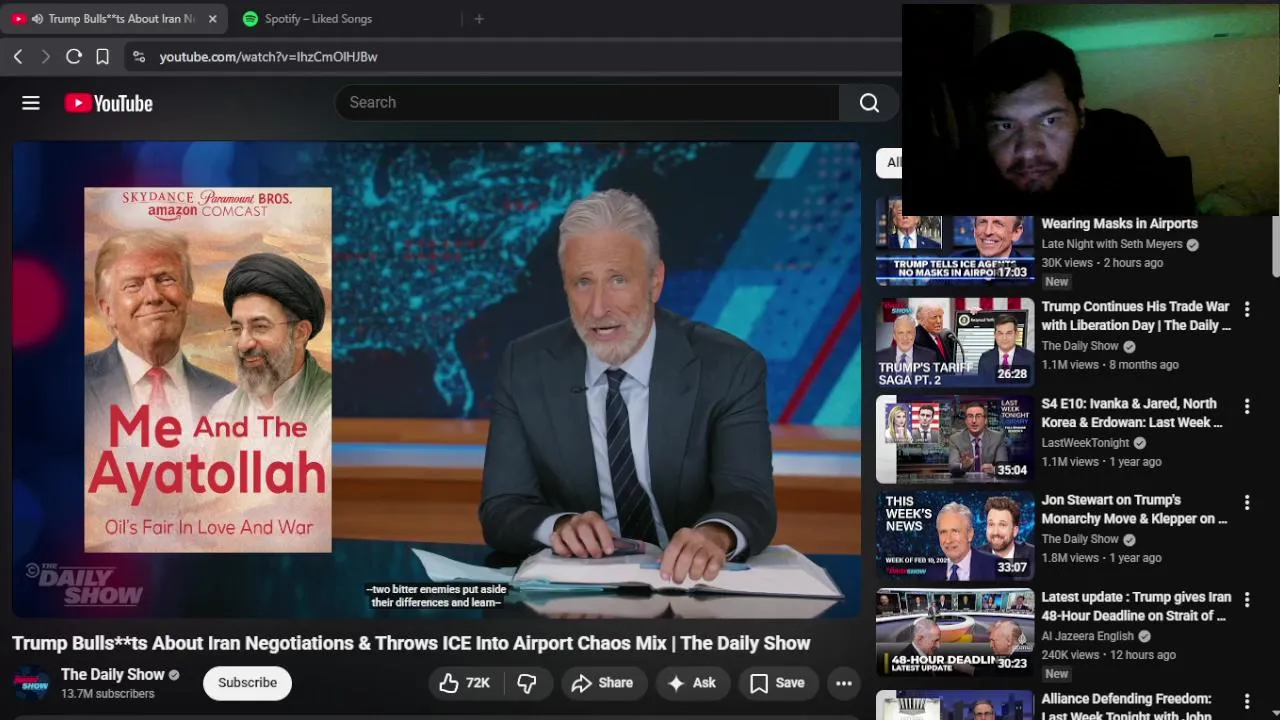This screenshot has width=1280, height=720.
Task: Click The Daily Show verified badge below video
Action: [x=174, y=675]
